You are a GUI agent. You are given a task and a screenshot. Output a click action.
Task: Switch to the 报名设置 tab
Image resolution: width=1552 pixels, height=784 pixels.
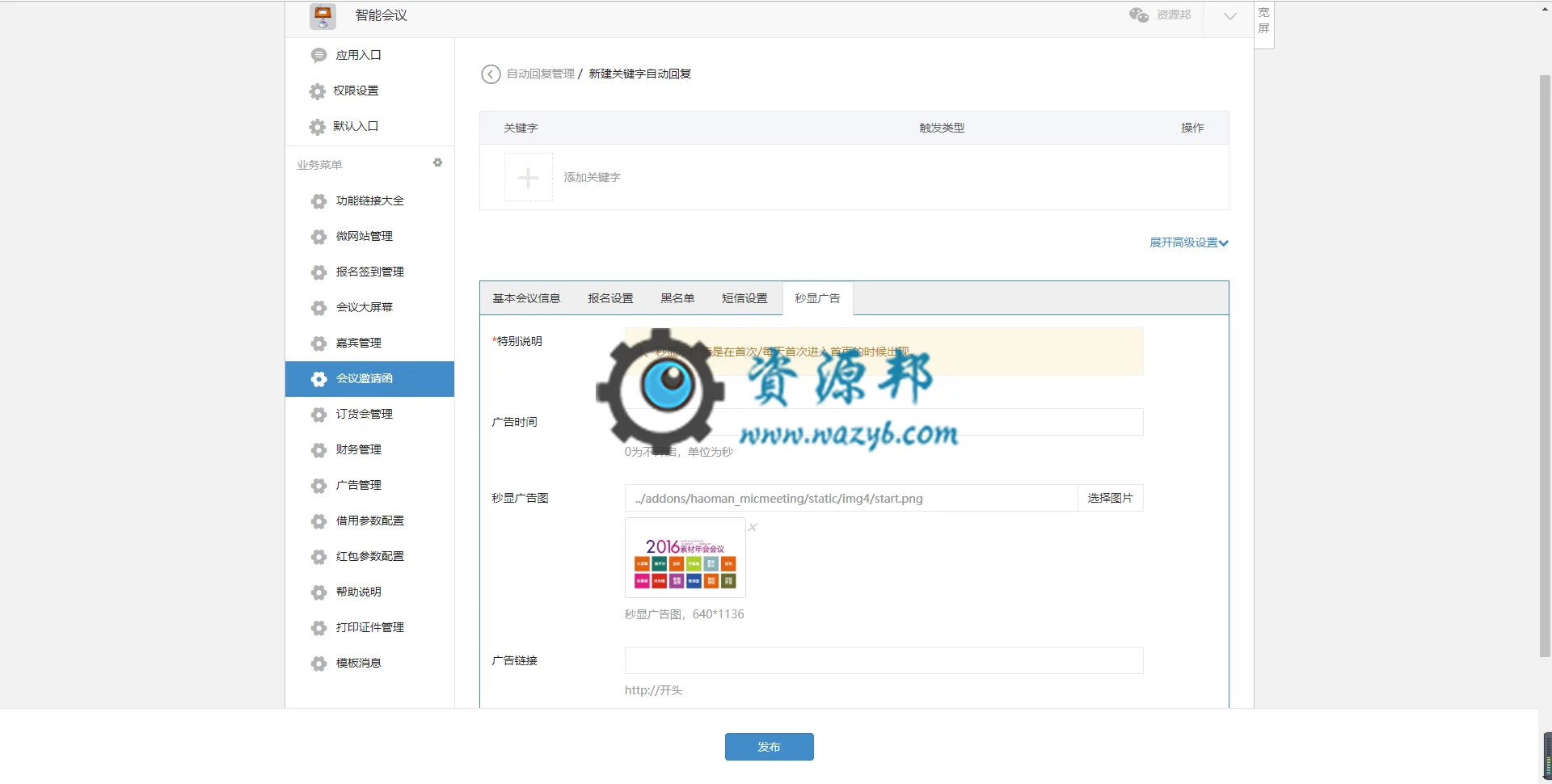610,298
